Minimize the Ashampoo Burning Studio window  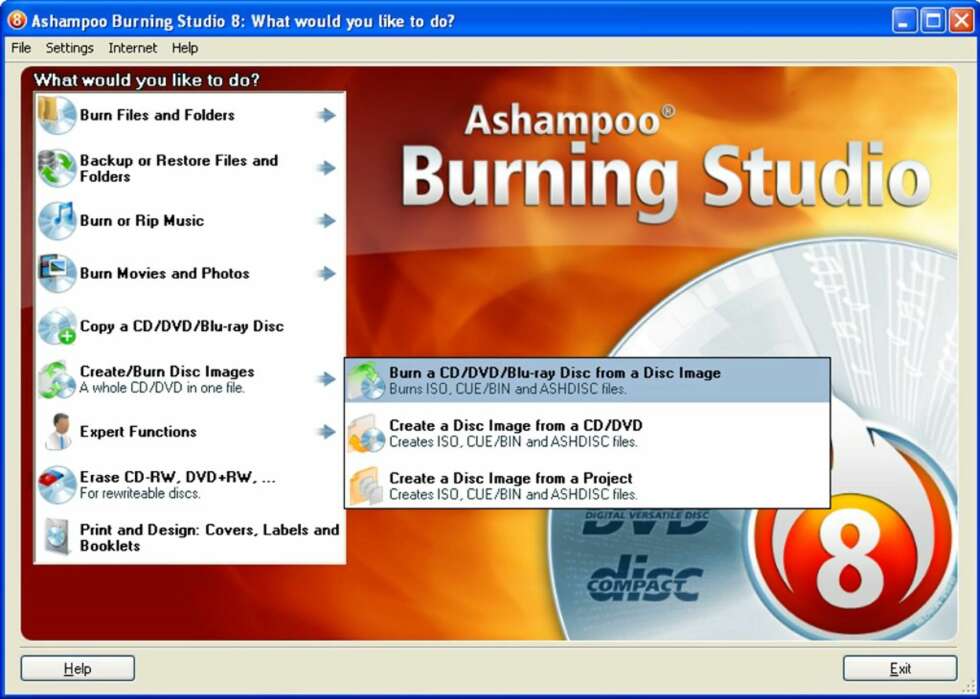tap(904, 21)
